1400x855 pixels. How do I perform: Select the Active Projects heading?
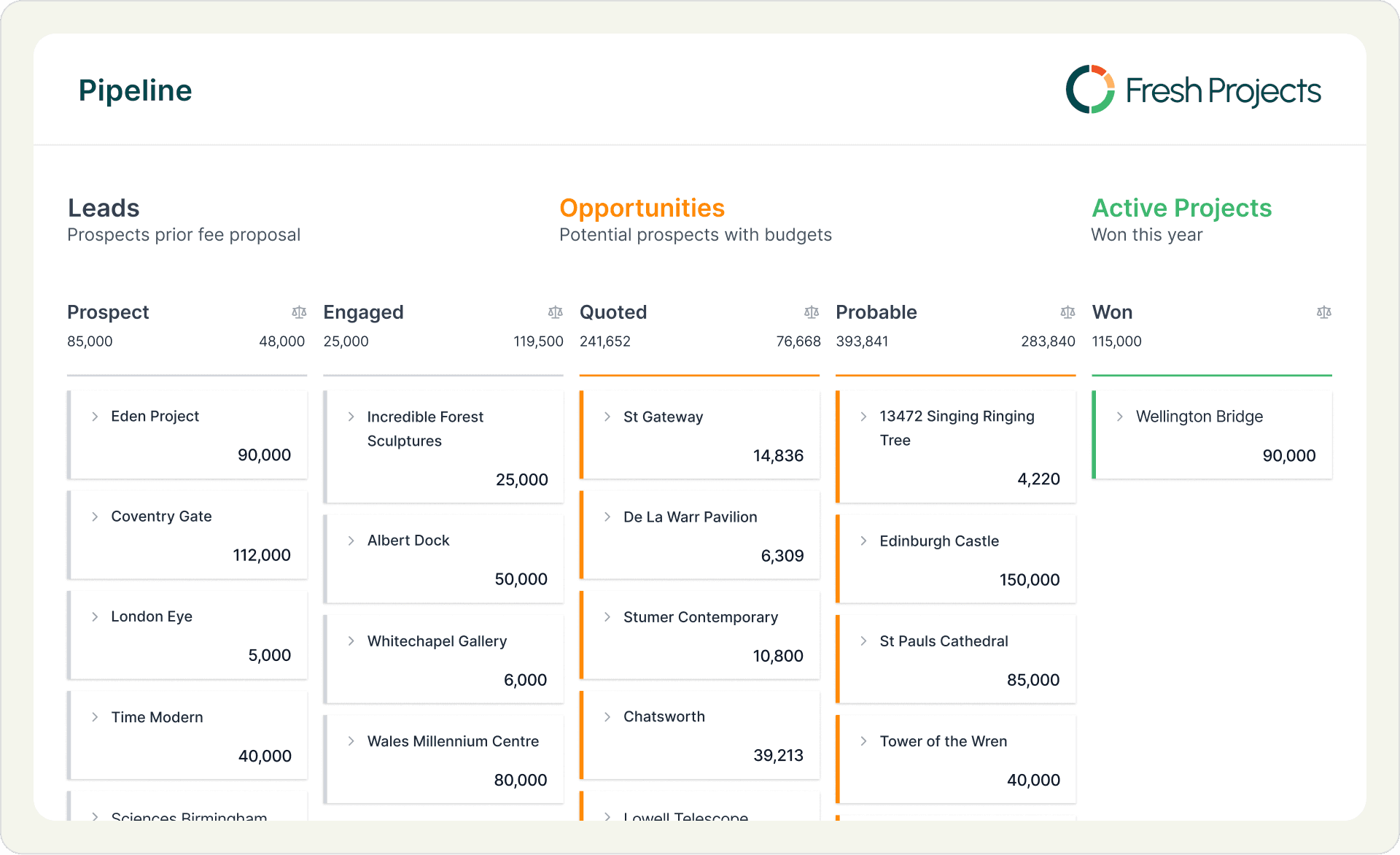pyautogui.click(x=1181, y=208)
